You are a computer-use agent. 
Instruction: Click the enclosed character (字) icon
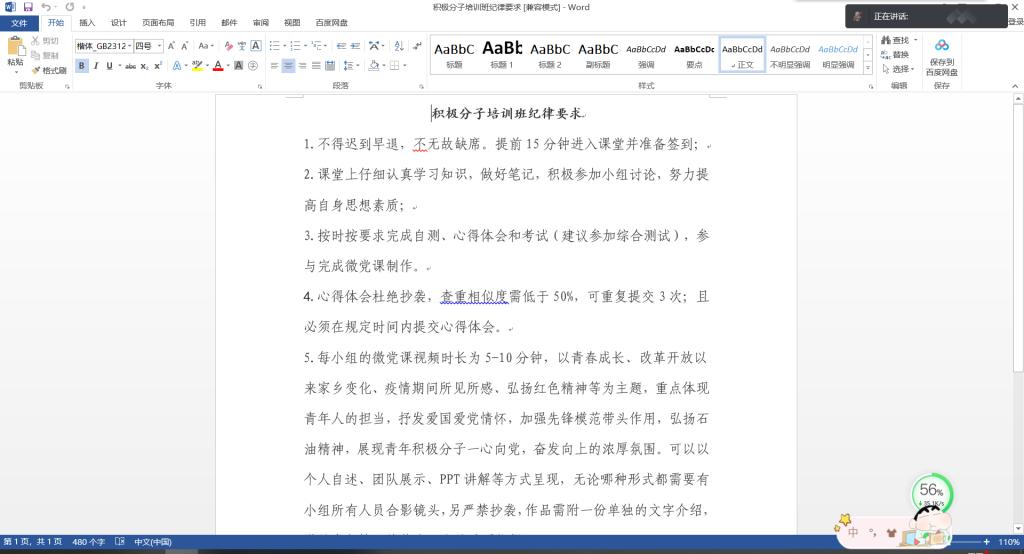click(x=253, y=65)
